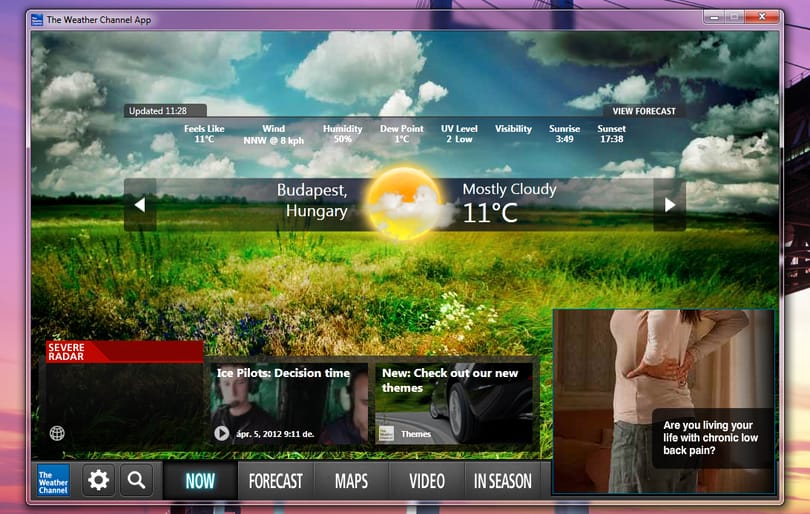Image resolution: width=810 pixels, height=514 pixels.
Task: Click the Humidity 50% reading
Action: point(342,134)
